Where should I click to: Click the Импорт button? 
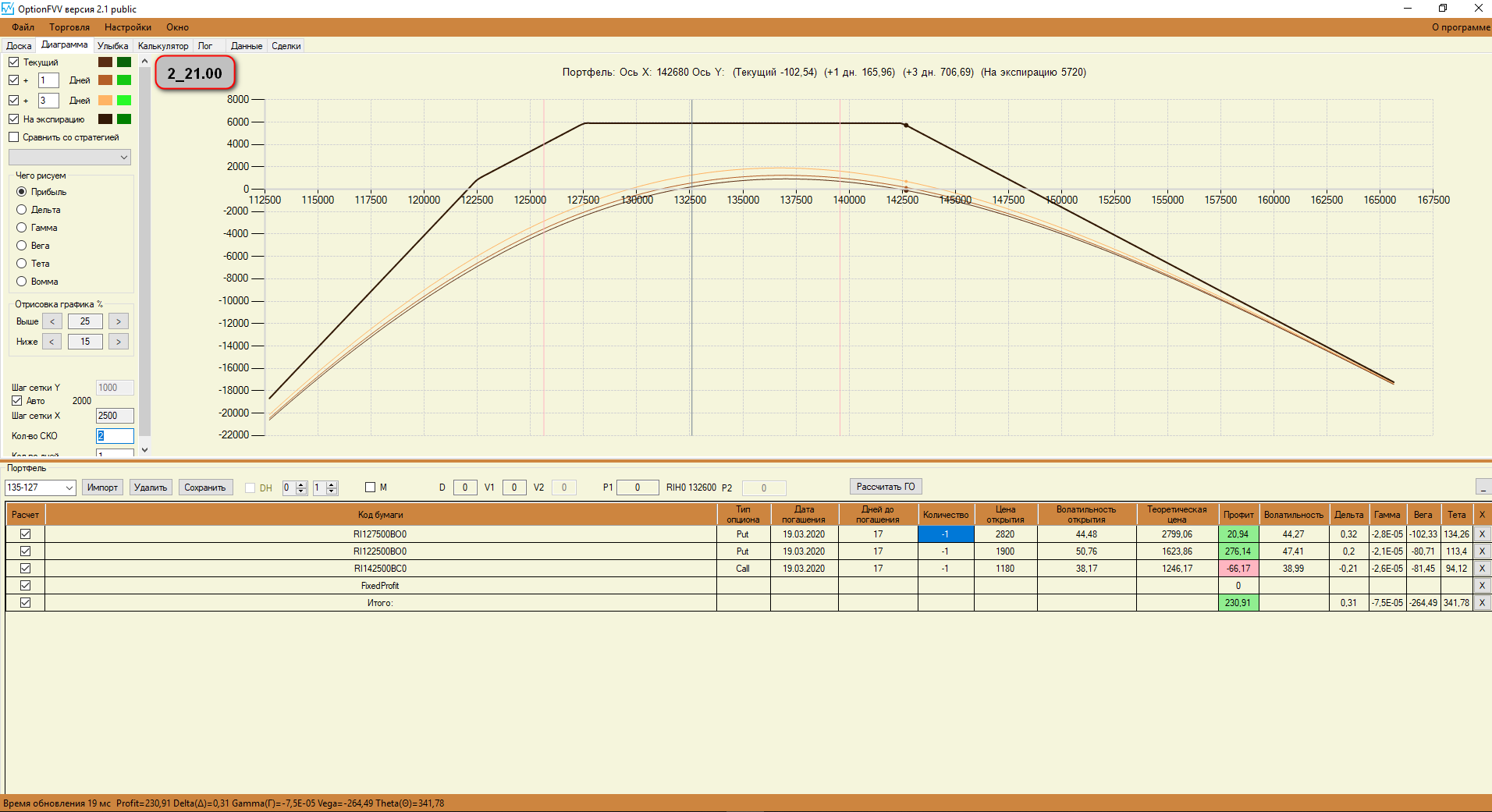tap(102, 488)
